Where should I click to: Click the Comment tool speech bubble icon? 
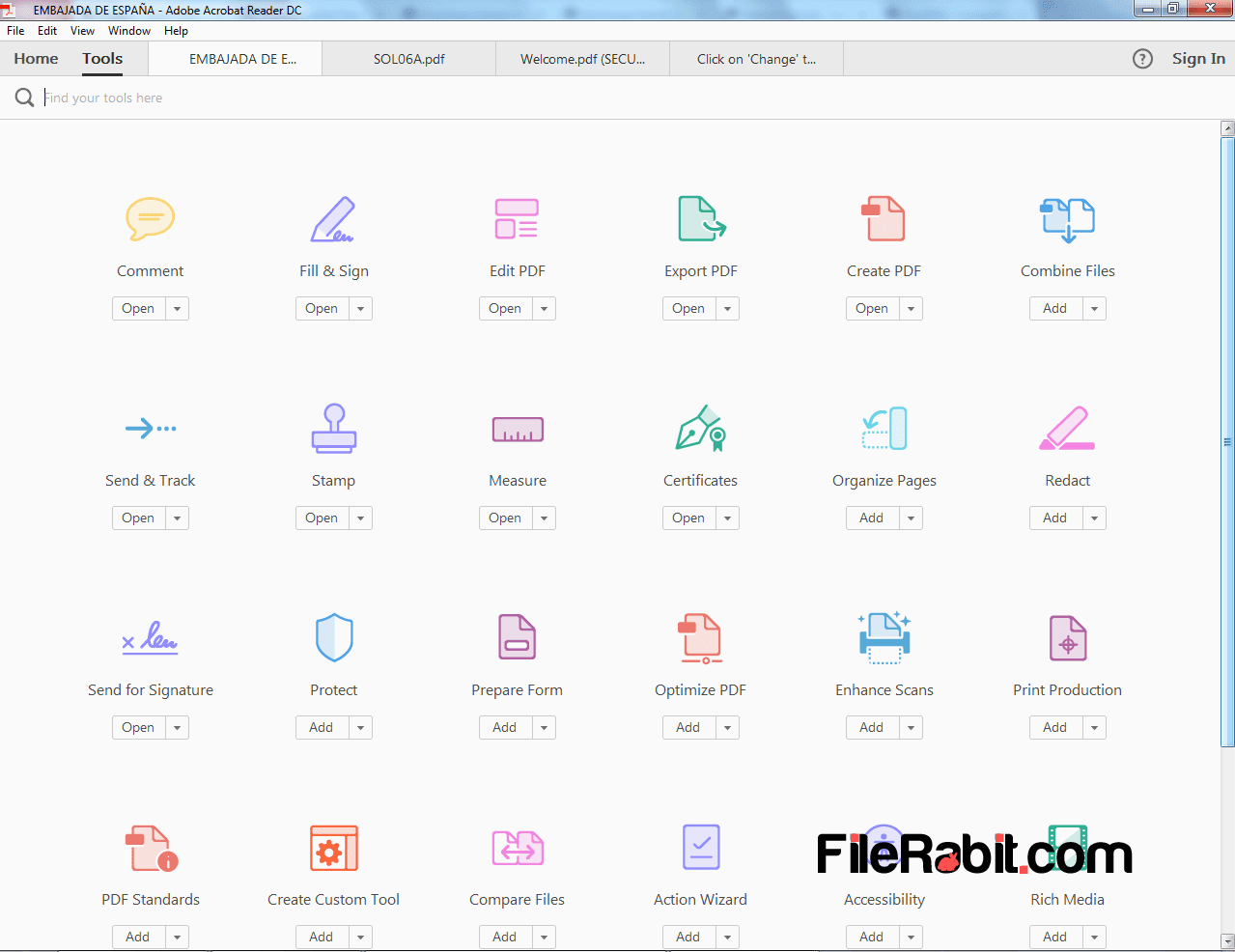click(x=151, y=218)
